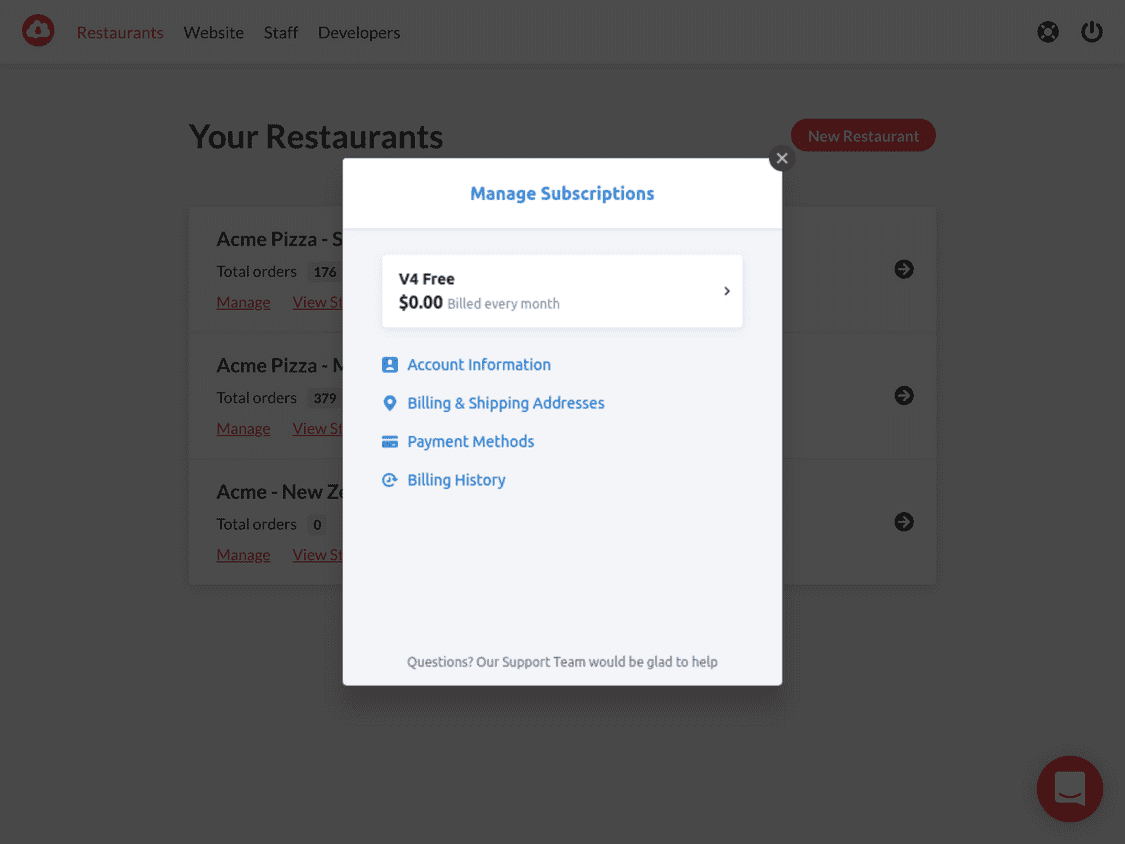1125x844 pixels.
Task: Open the chat widget bubble
Action: (1069, 788)
